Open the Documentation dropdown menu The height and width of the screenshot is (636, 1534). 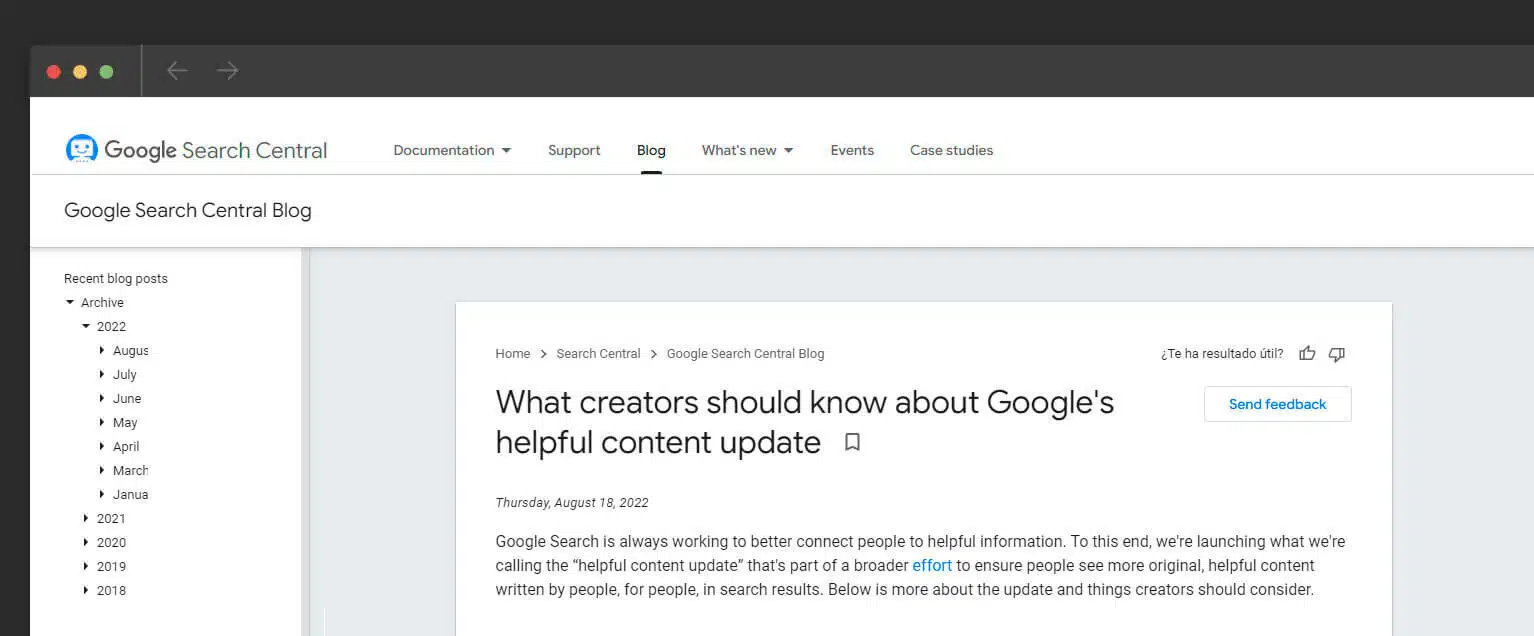(452, 150)
